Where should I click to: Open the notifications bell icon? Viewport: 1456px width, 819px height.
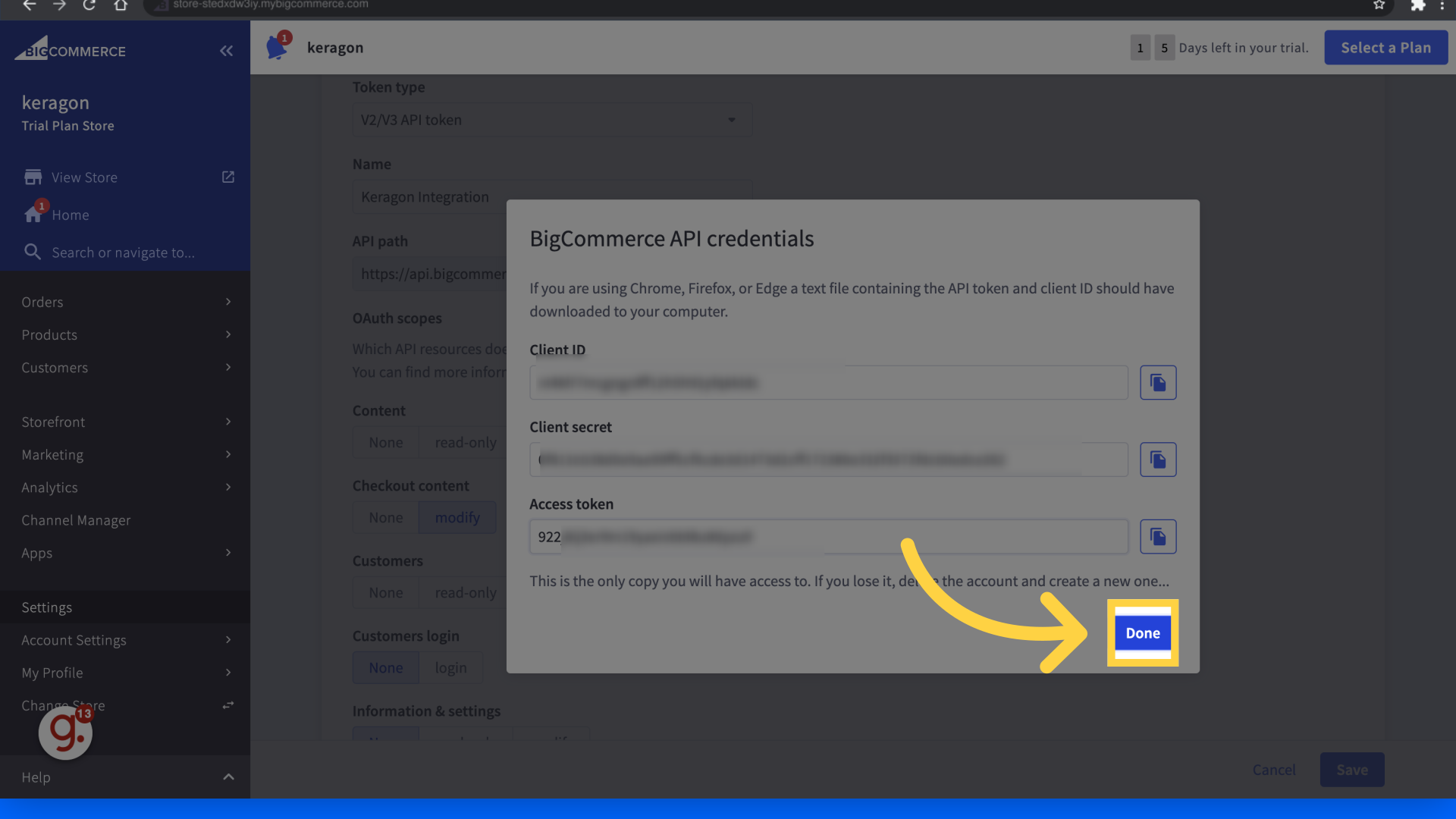[277, 48]
